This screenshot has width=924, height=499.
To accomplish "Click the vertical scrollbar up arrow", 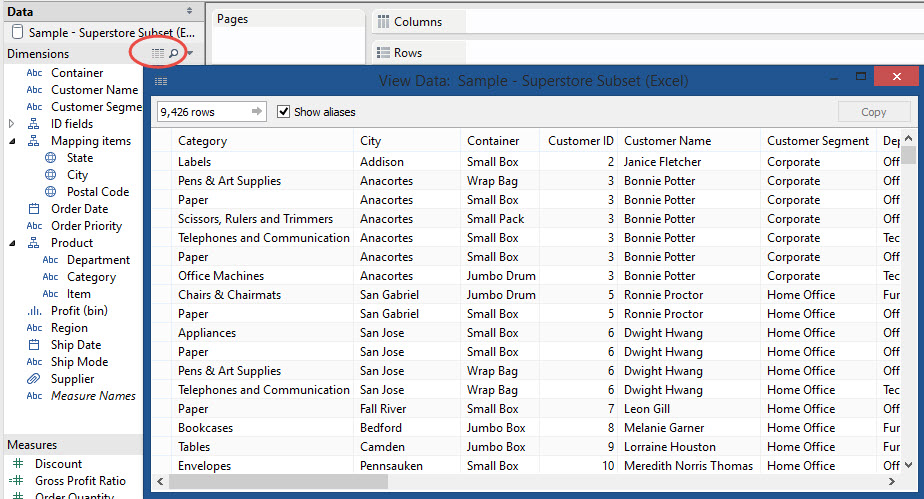I will pos(908,138).
